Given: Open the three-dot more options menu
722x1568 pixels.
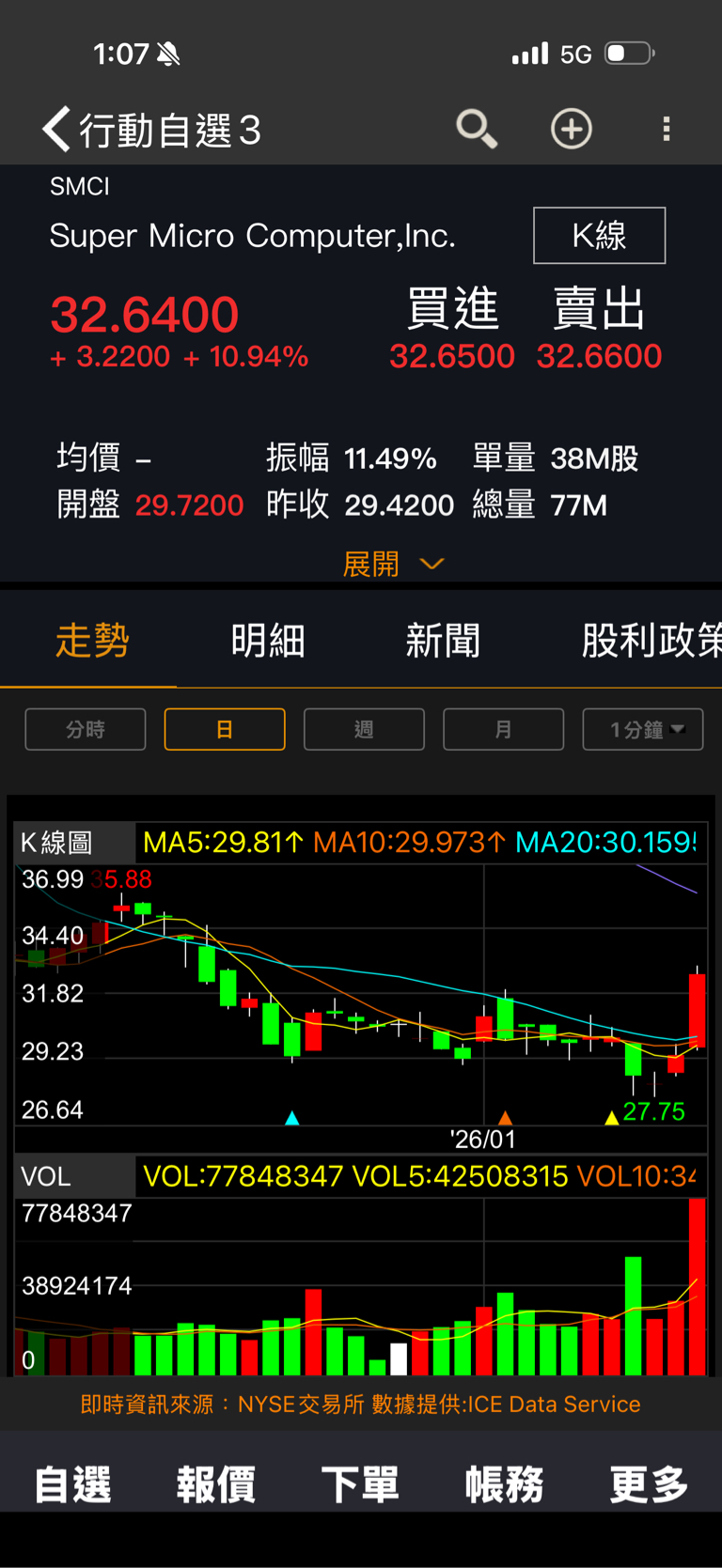Looking at the screenshot, I should click(x=667, y=129).
